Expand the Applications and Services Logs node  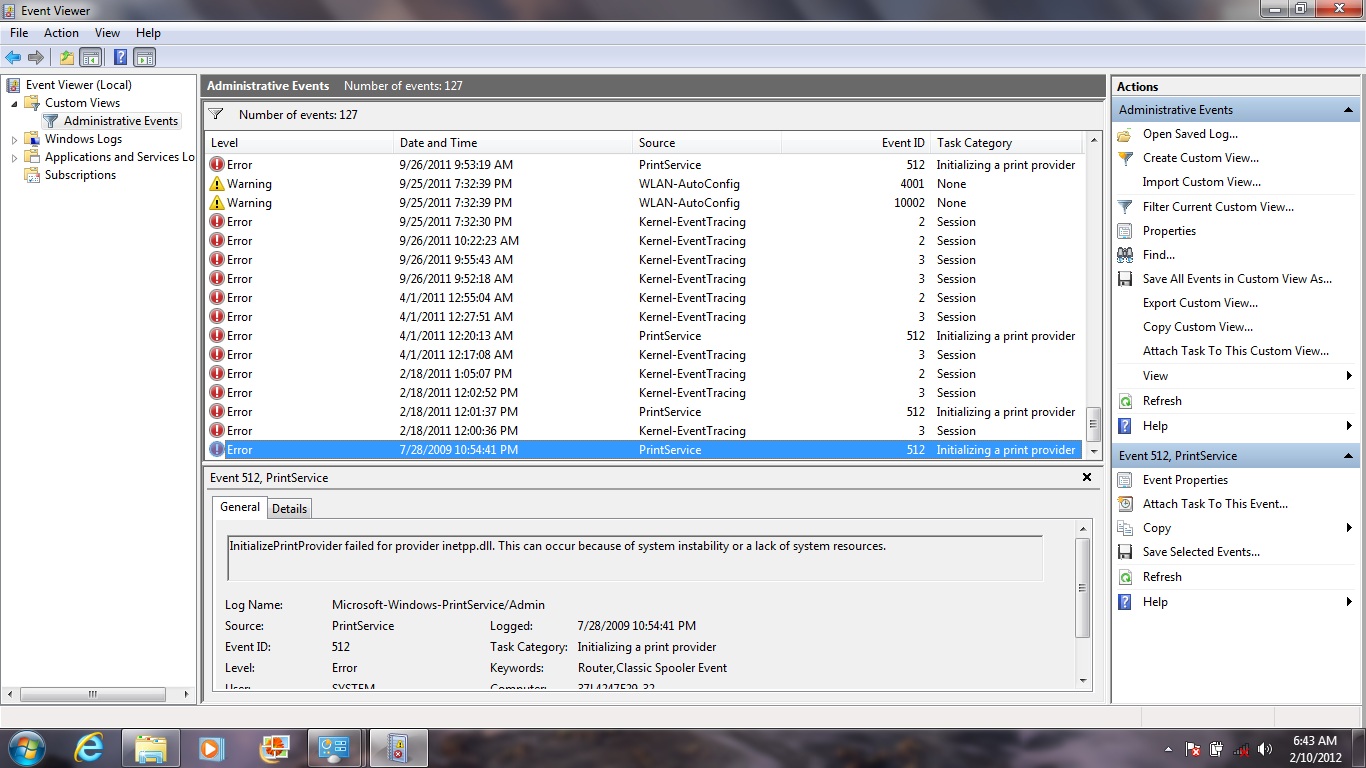(x=14, y=157)
